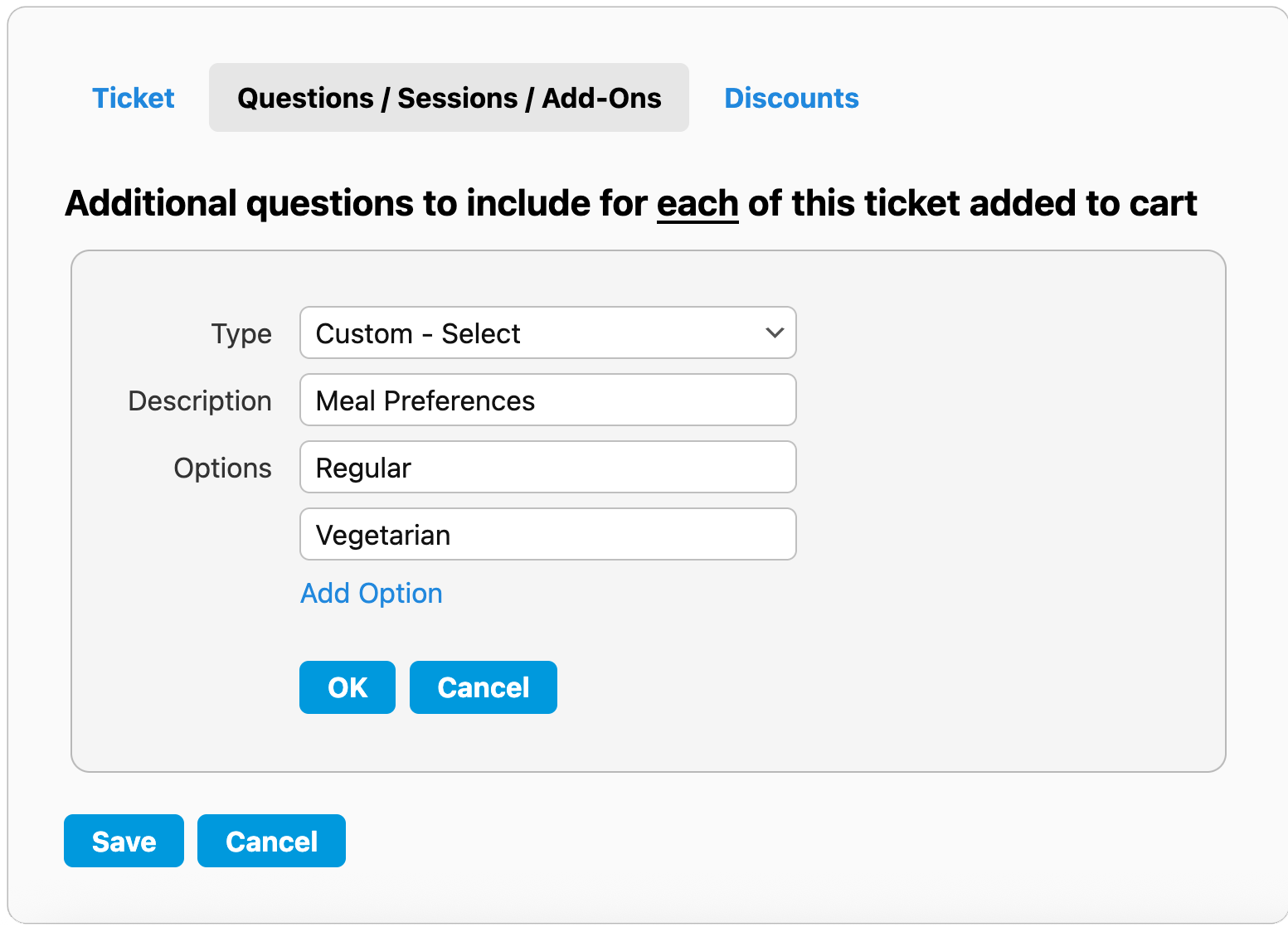Click the Type field label

pos(241,334)
